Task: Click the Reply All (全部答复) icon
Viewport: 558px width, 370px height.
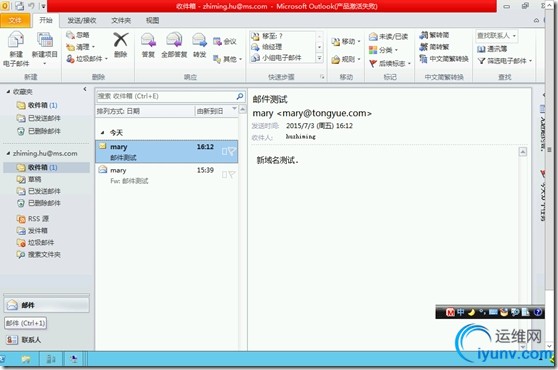Action: pos(174,40)
